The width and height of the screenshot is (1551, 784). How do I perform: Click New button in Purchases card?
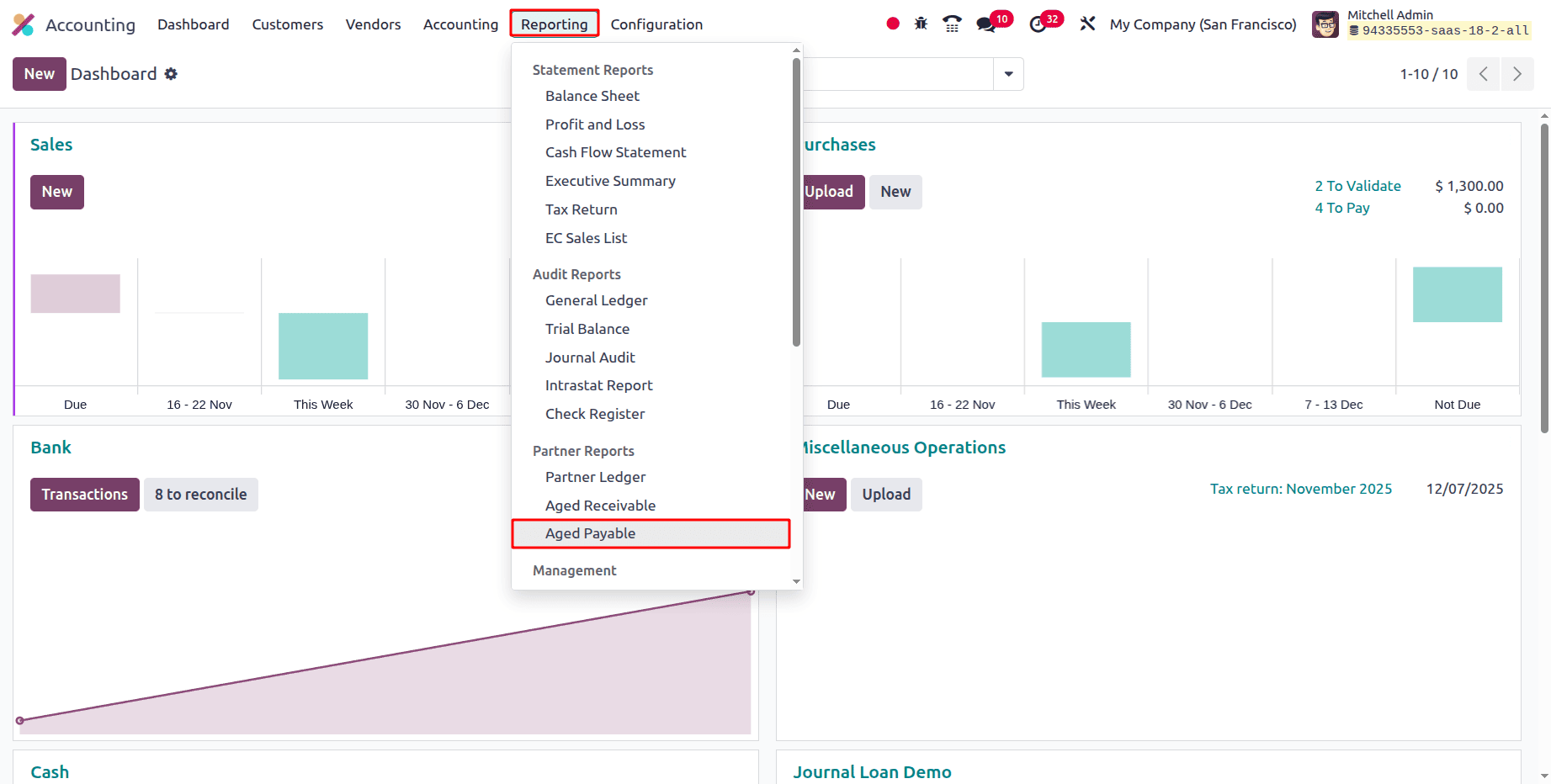[895, 192]
